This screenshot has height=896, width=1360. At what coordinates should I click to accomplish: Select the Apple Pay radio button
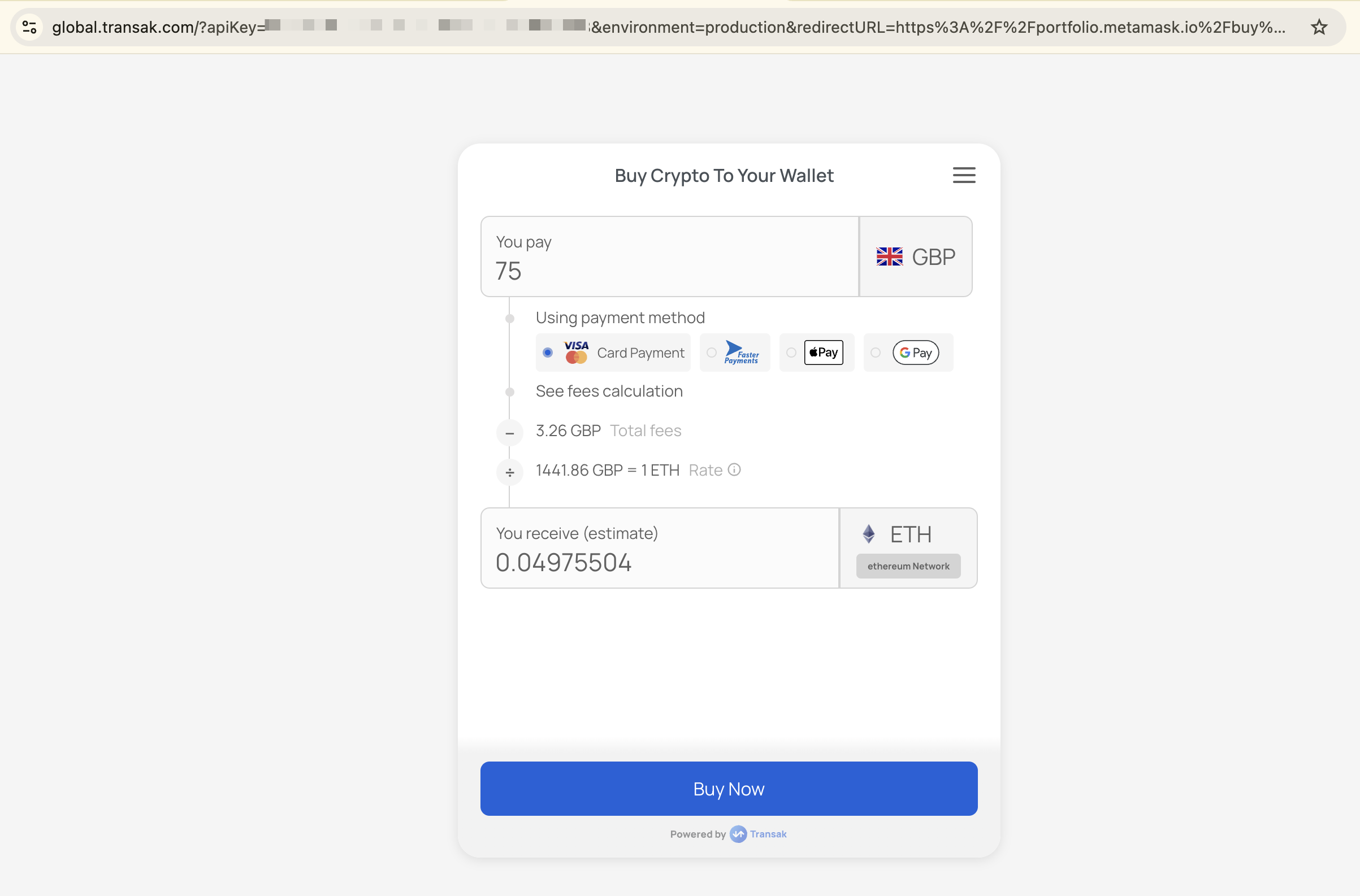pos(791,353)
